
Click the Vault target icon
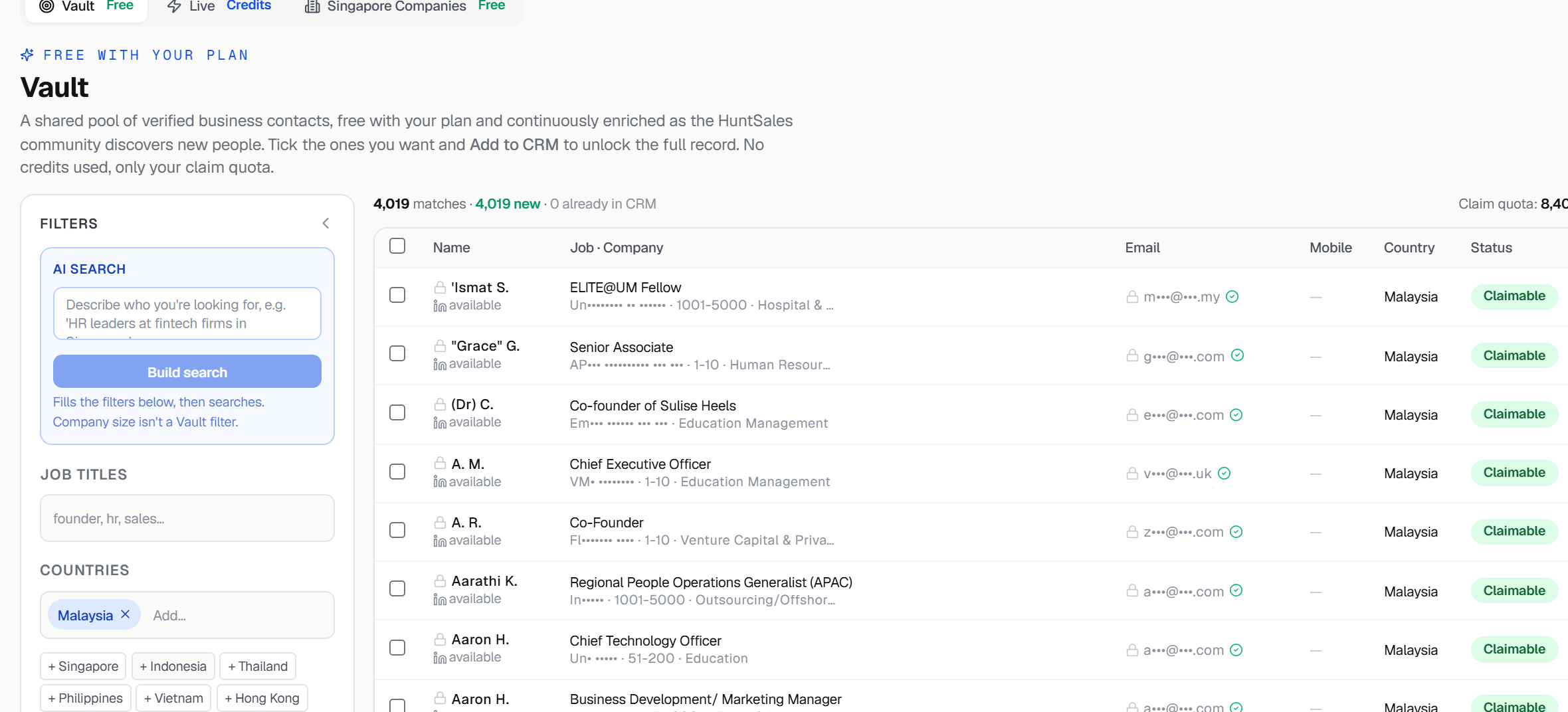click(x=47, y=7)
